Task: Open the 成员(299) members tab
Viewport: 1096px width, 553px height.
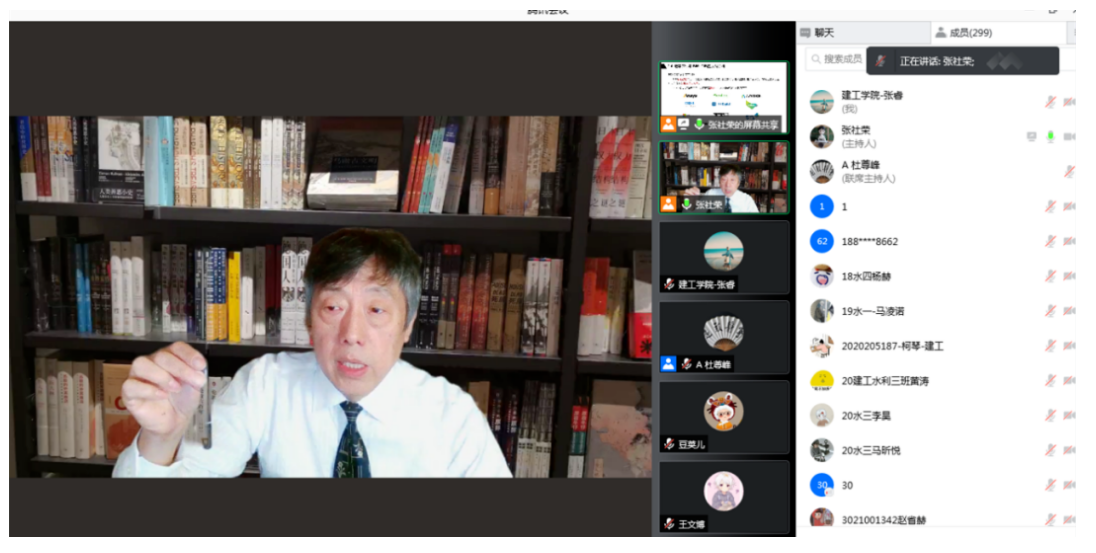Action: point(999,33)
